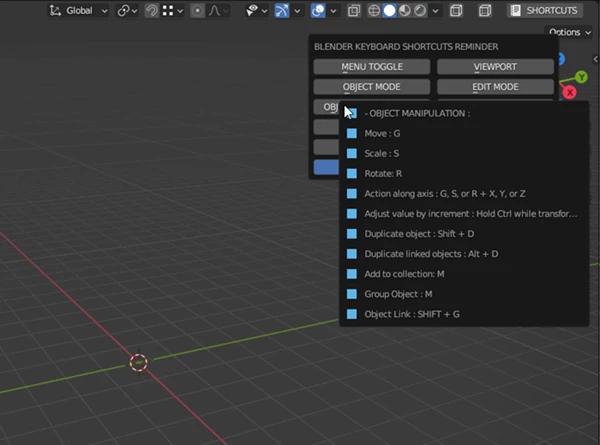
Task: Open the gizmos options dropdown arrow
Action: click(x=297, y=11)
